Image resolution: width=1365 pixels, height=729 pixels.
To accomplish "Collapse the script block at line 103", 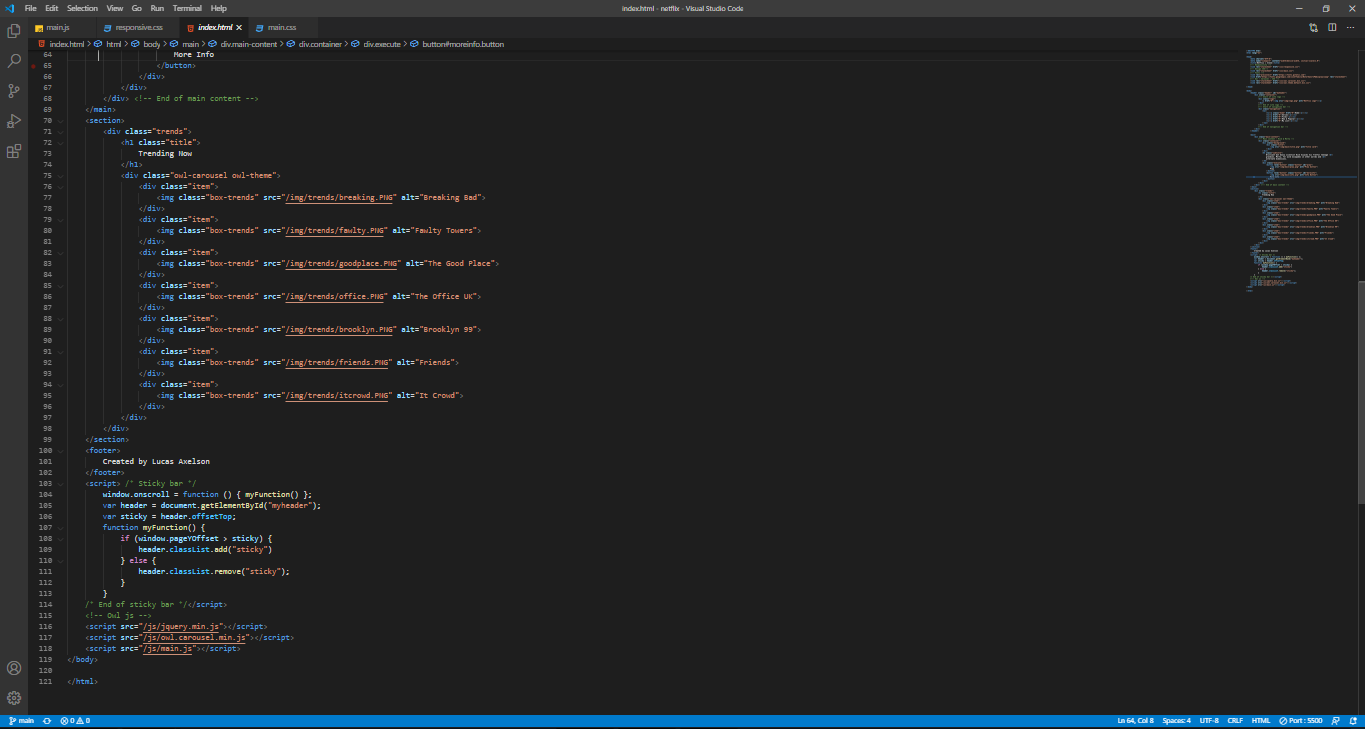I will pyautogui.click(x=58, y=483).
